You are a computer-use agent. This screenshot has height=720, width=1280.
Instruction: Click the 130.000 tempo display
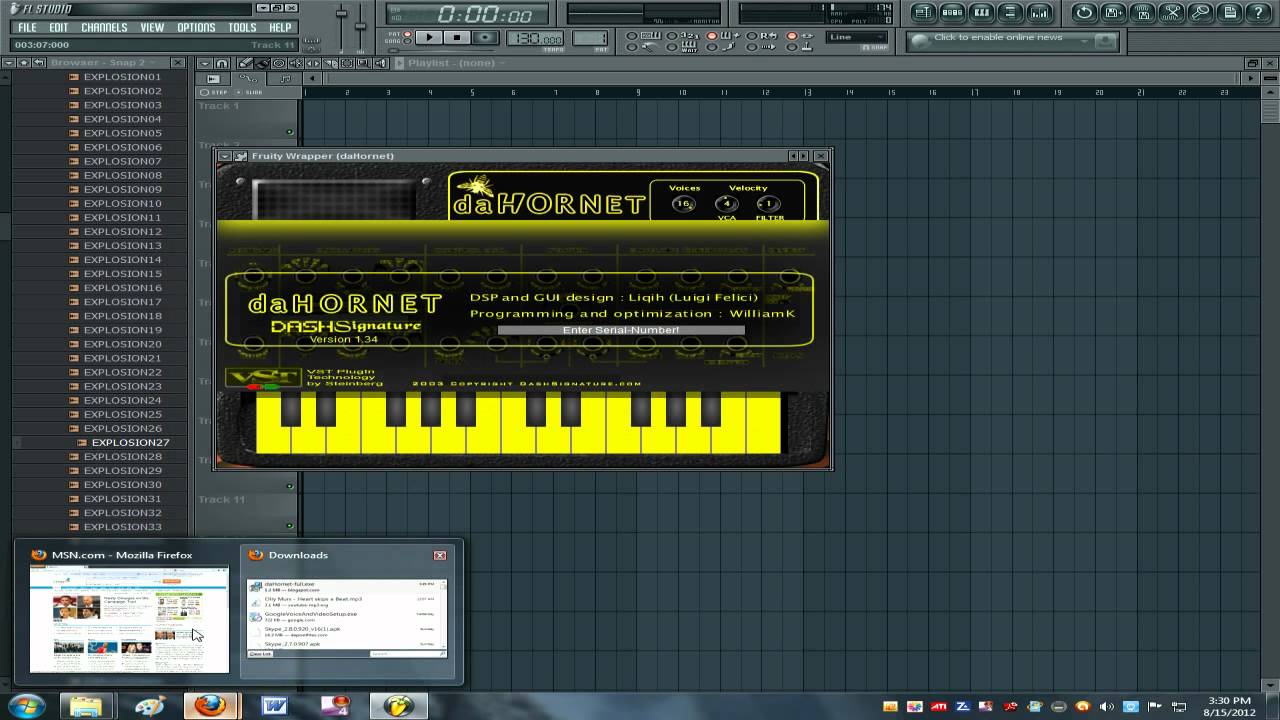535,38
